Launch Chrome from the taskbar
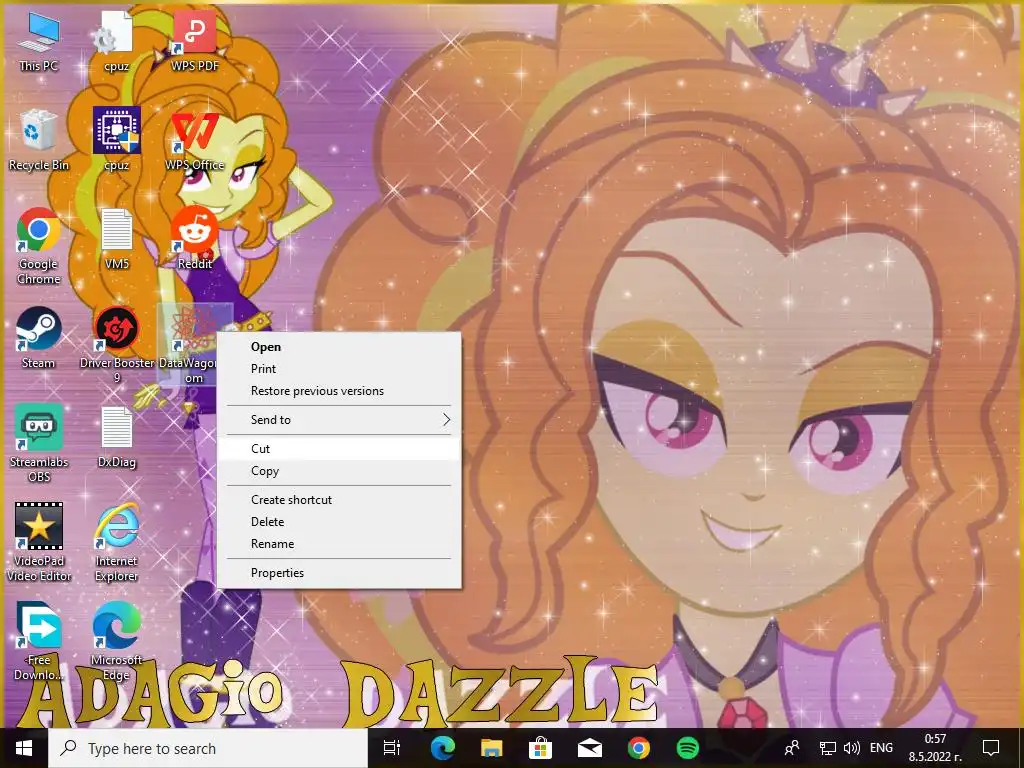Viewport: 1024px width, 768px height. click(x=639, y=748)
